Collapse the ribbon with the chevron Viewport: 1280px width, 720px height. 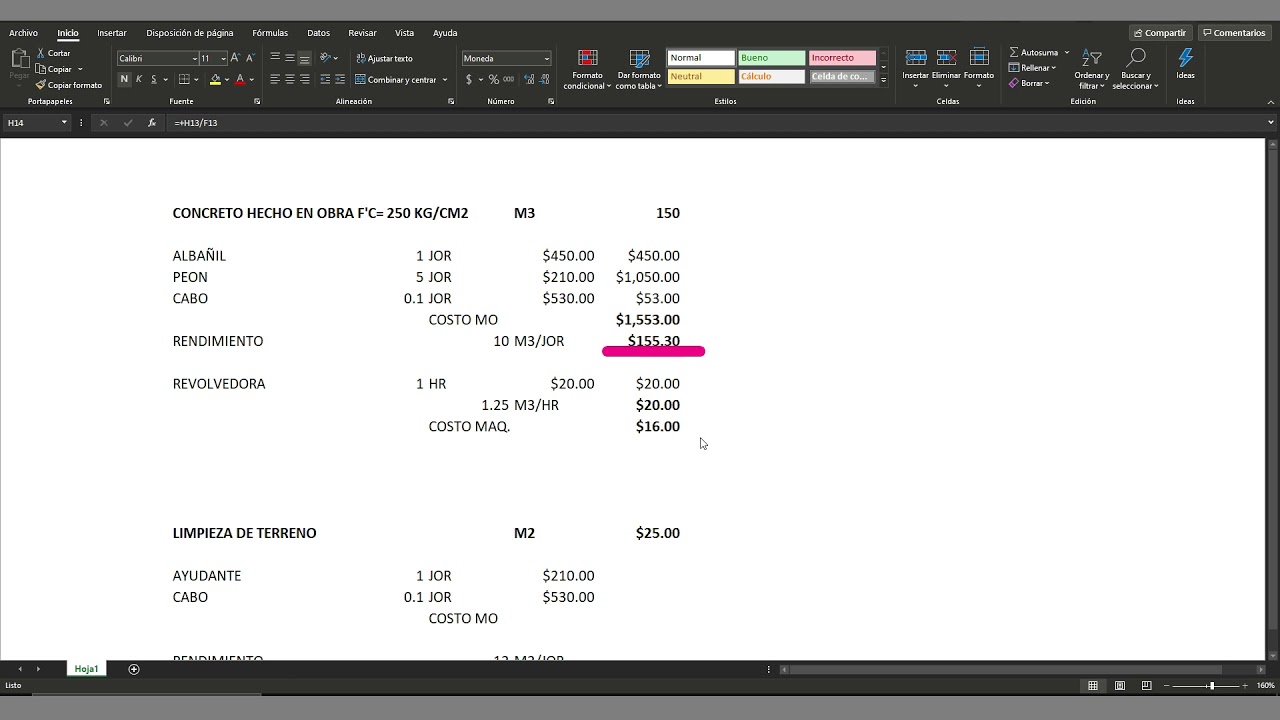1270,101
